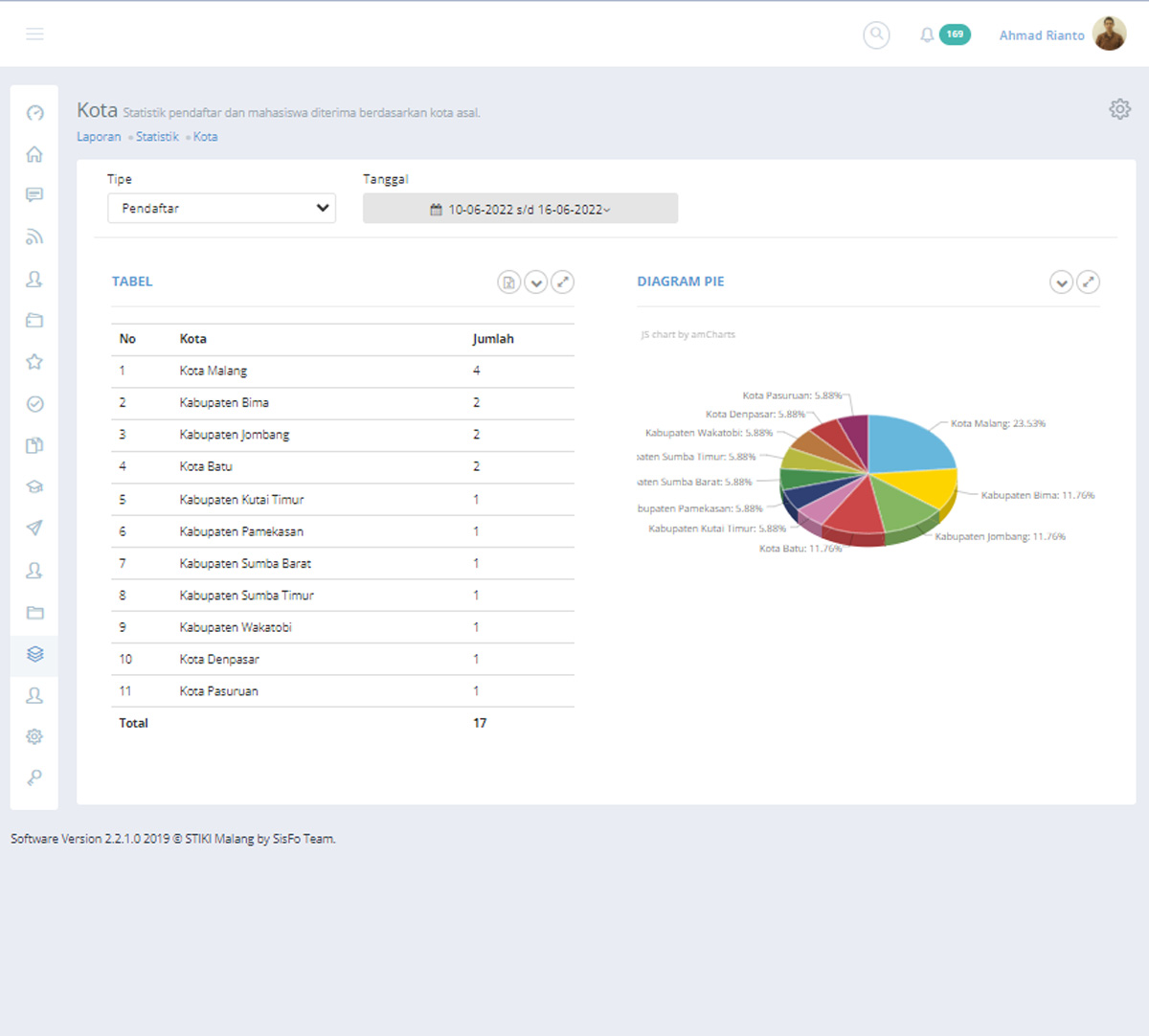This screenshot has height=1036, width=1149.
Task: Open the Tanggal date range picker
Action: coord(520,209)
